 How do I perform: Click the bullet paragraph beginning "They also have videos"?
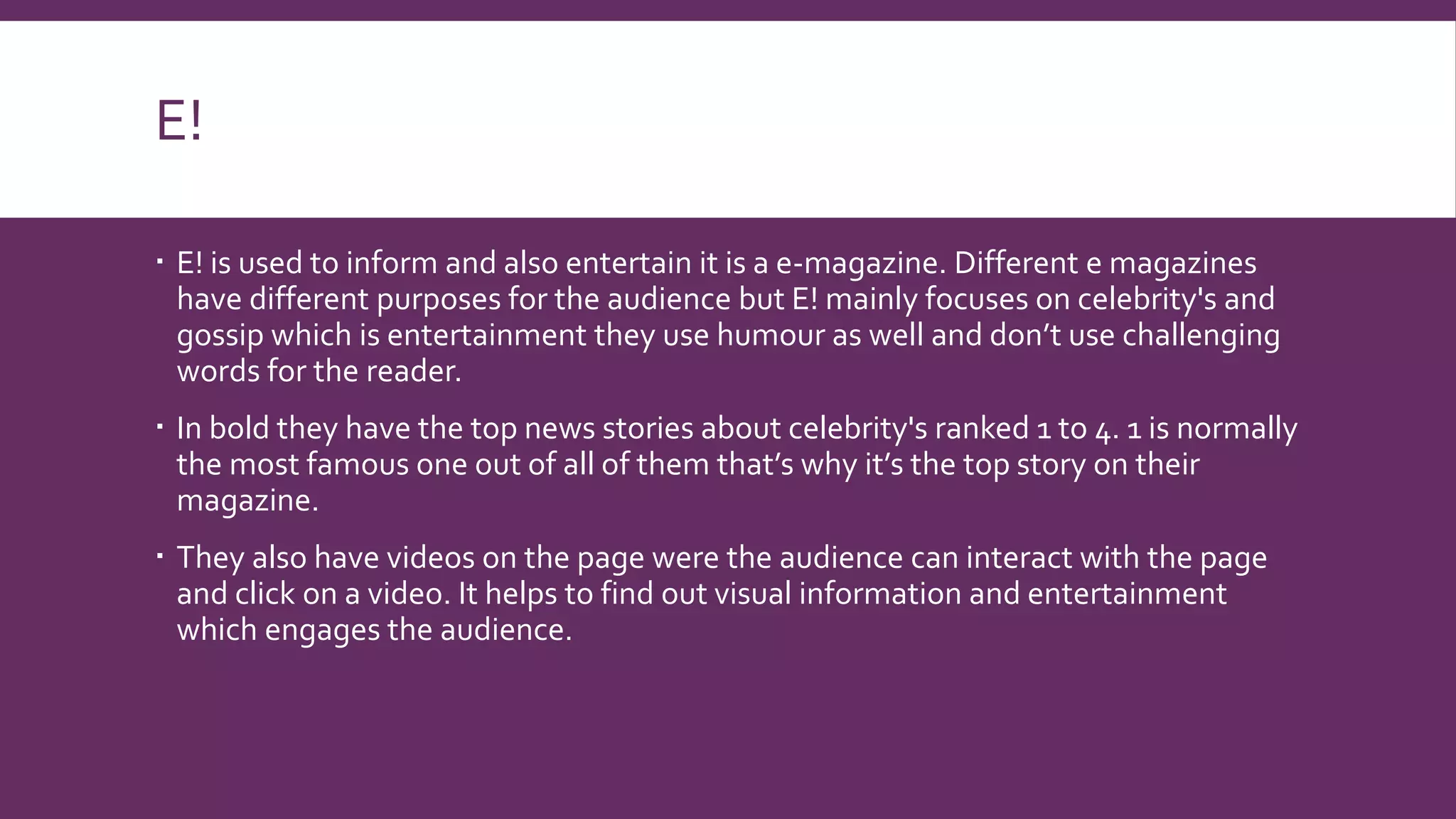pos(722,594)
